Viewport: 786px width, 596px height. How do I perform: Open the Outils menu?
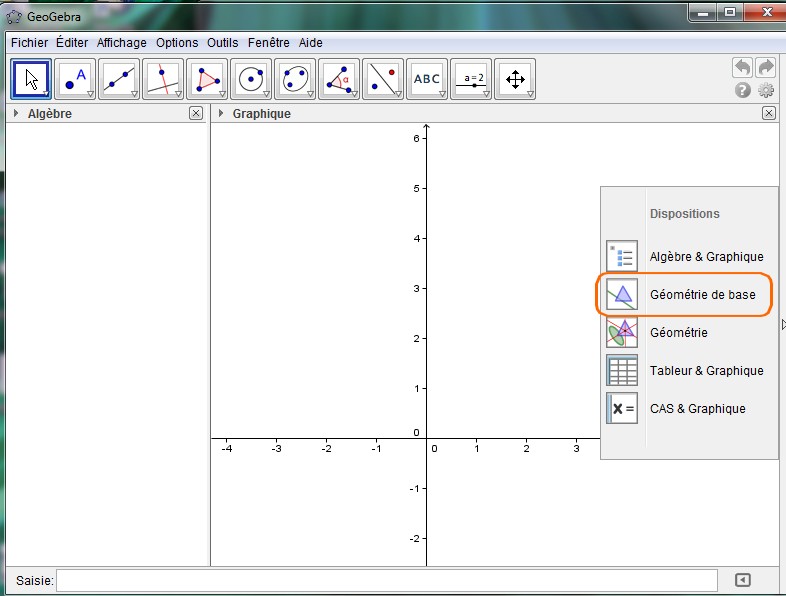(223, 43)
